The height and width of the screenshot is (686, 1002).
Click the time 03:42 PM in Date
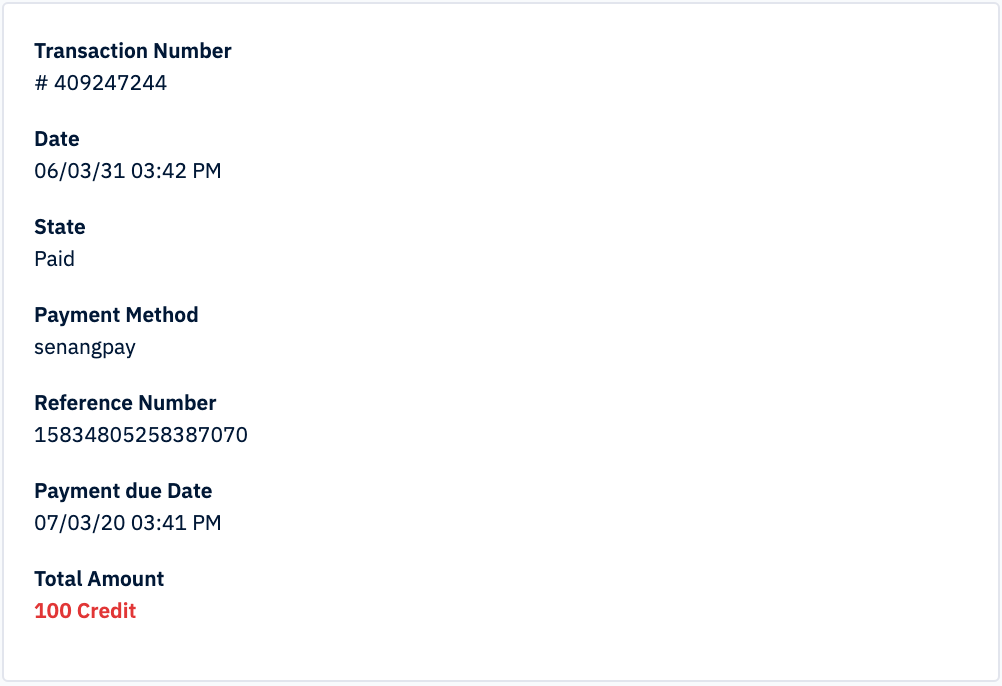click(176, 171)
